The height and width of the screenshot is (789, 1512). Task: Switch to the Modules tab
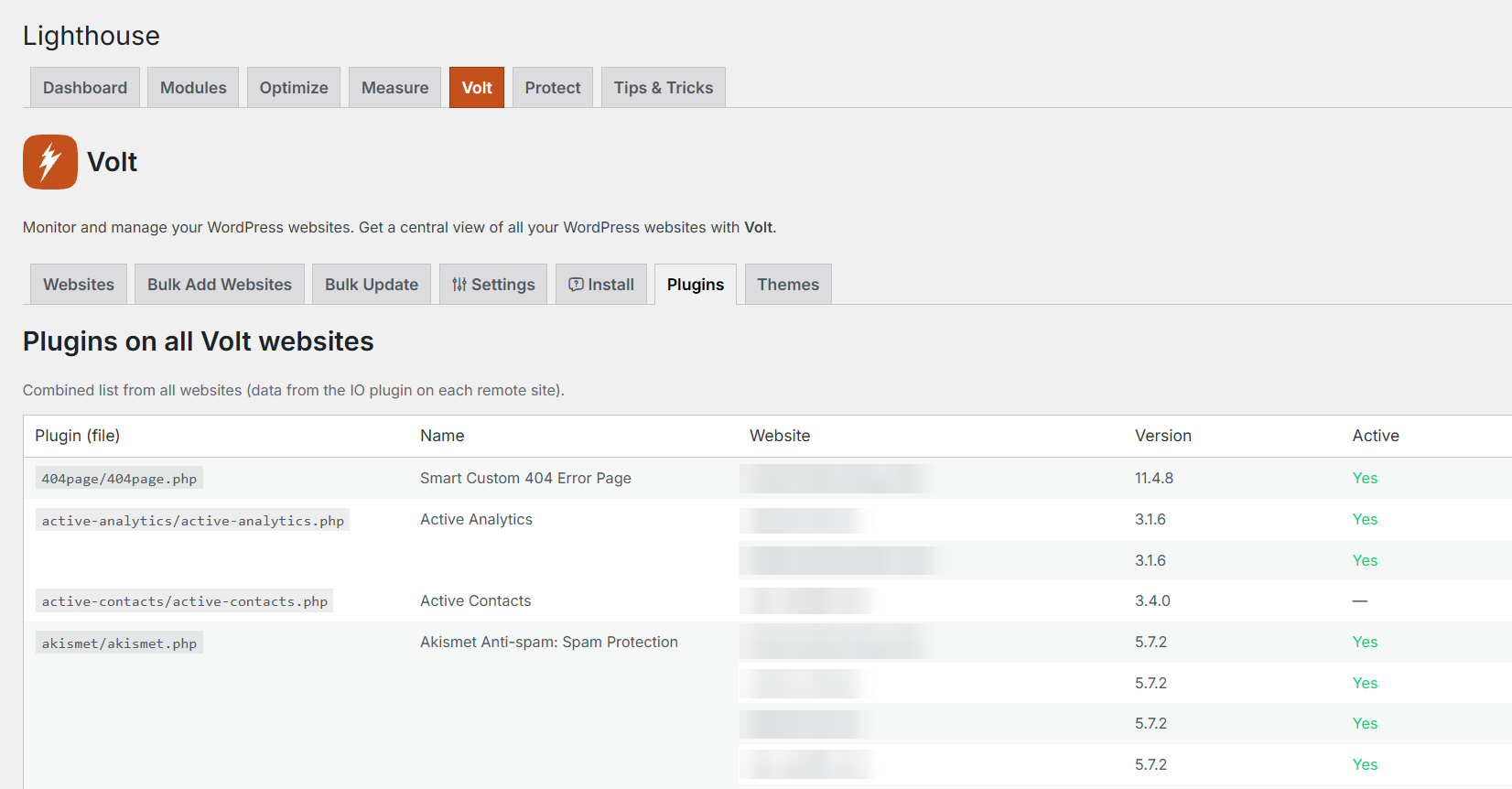(x=193, y=88)
